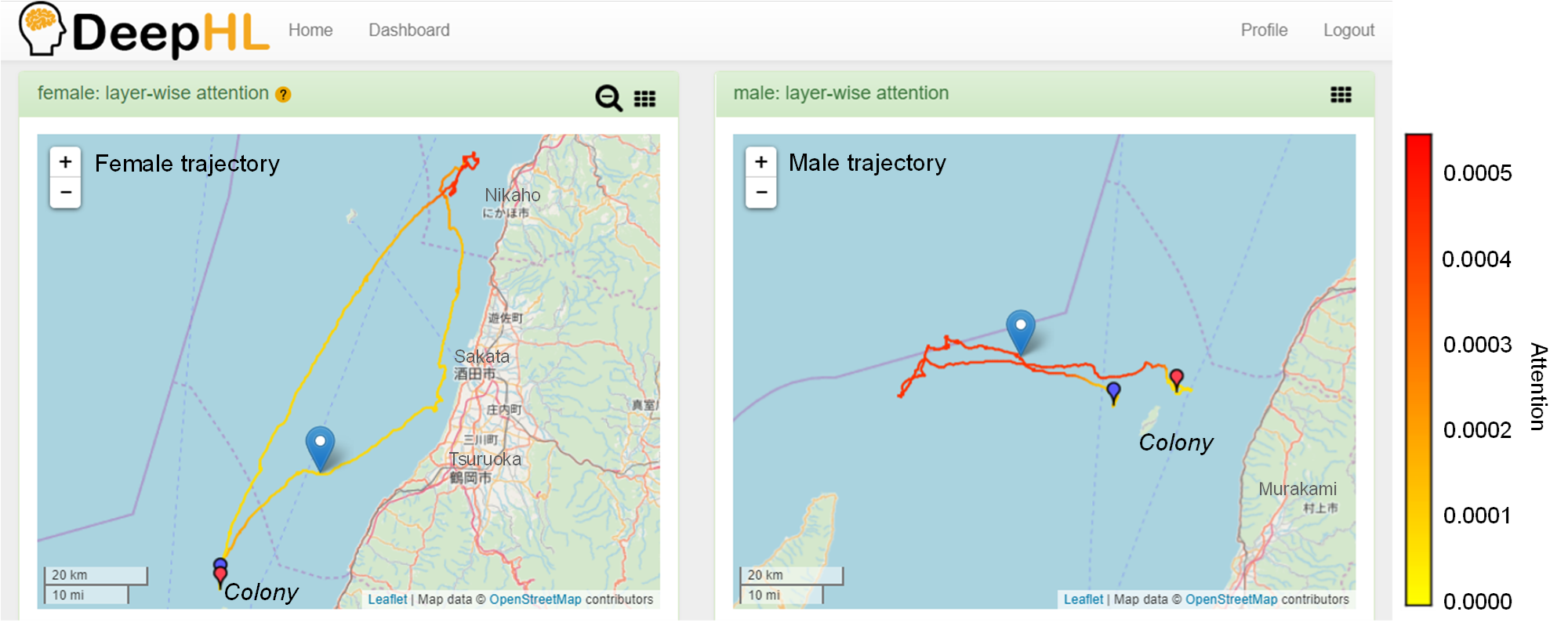Click blue location pin on female map
The height and width of the screenshot is (637, 1568).
(320, 447)
